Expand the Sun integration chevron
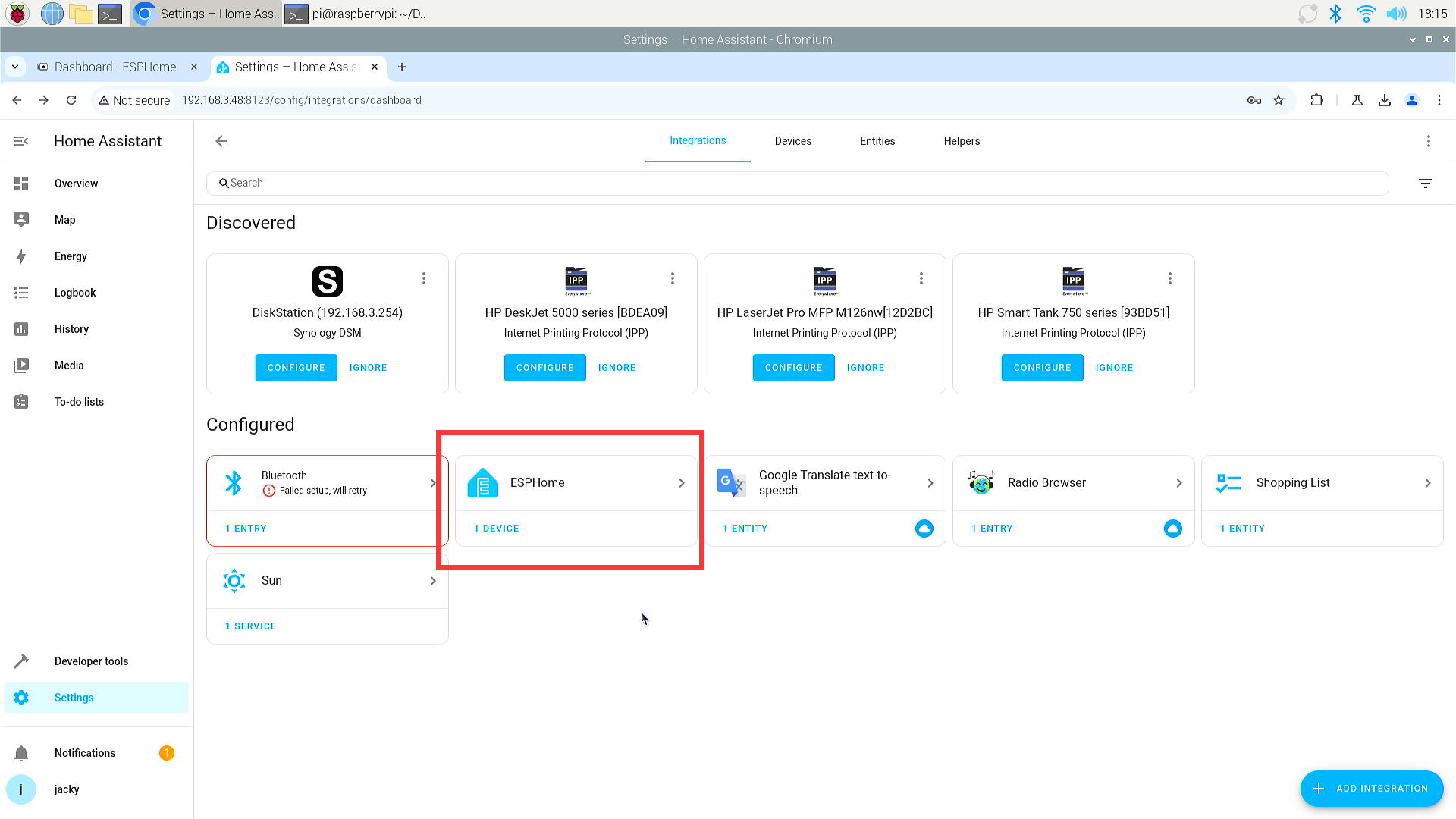 433,581
